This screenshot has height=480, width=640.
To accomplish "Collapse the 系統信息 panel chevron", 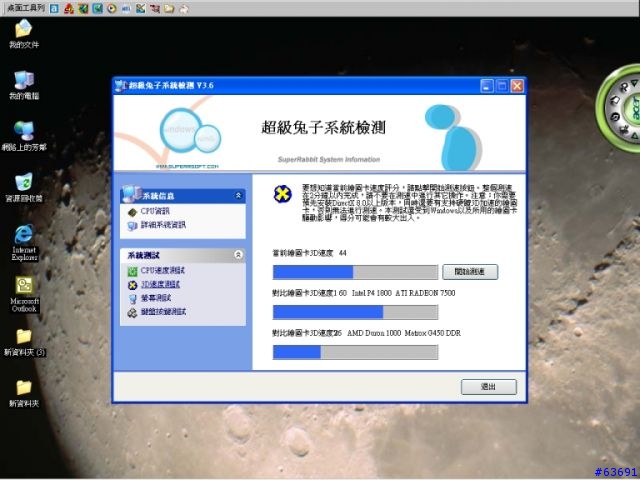I will pyautogui.click(x=238, y=196).
